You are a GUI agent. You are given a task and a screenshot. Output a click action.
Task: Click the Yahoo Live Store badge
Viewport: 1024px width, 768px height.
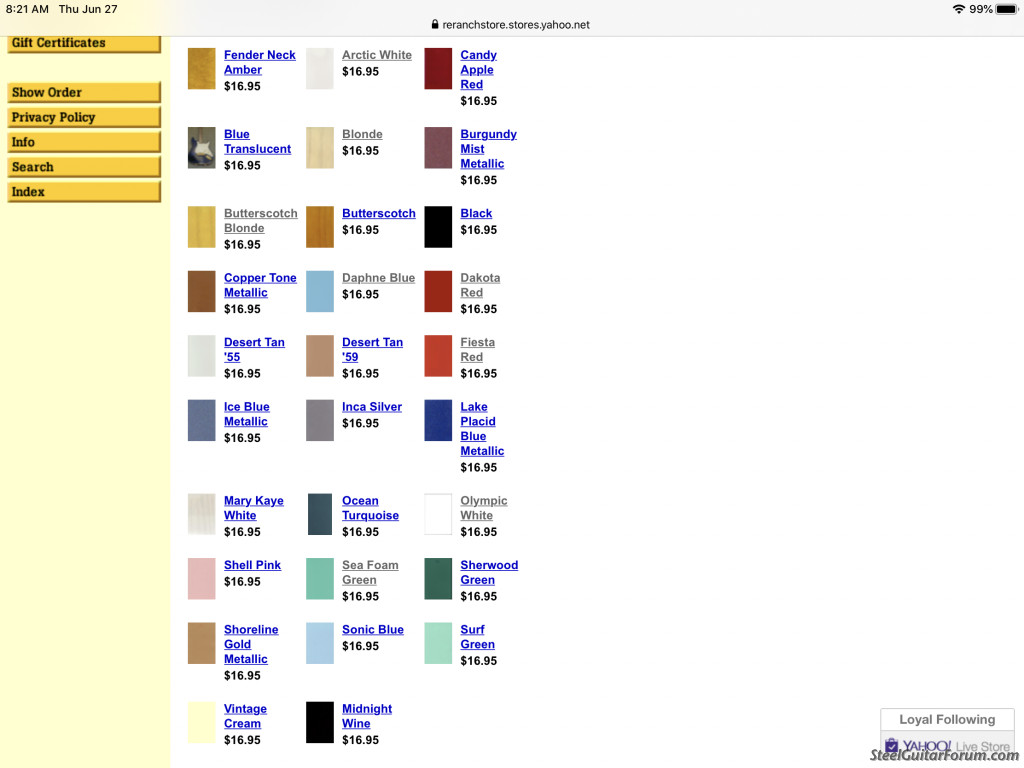click(x=947, y=746)
